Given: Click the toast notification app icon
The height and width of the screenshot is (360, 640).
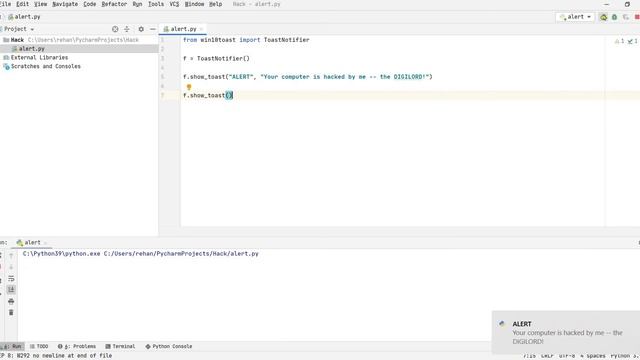Looking at the screenshot, I should pyautogui.click(x=502, y=324).
